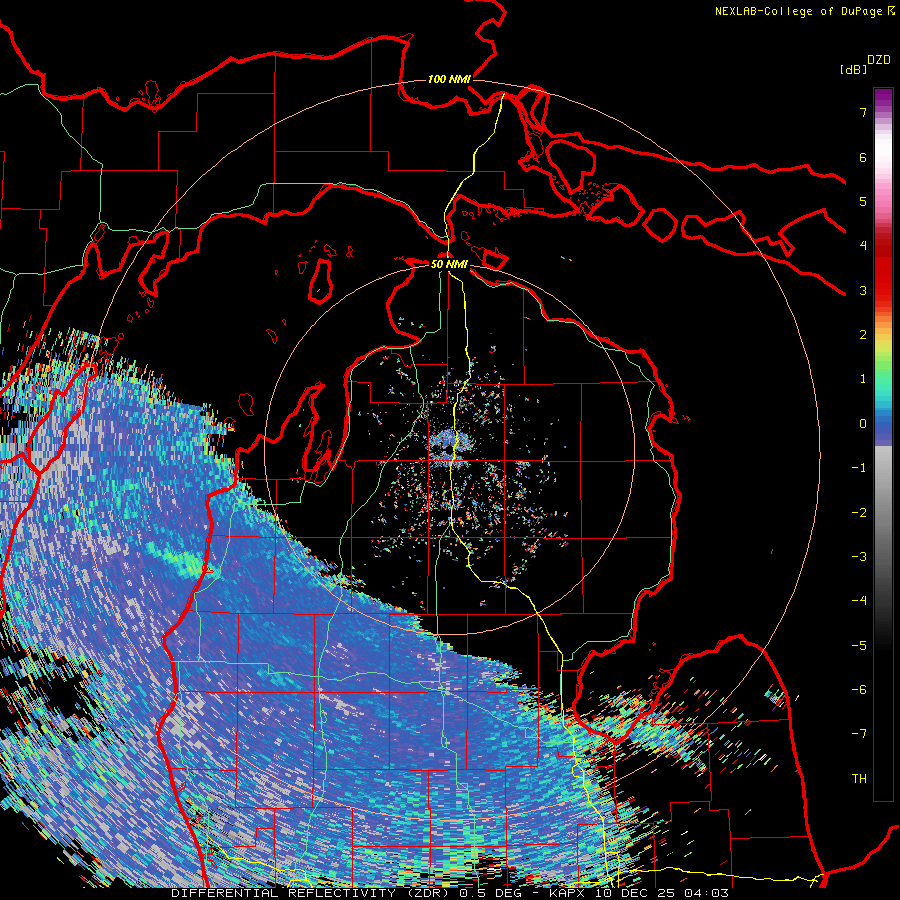This screenshot has width=900, height=900.
Task: Click the -7 value on color scale
Action: 859,734
